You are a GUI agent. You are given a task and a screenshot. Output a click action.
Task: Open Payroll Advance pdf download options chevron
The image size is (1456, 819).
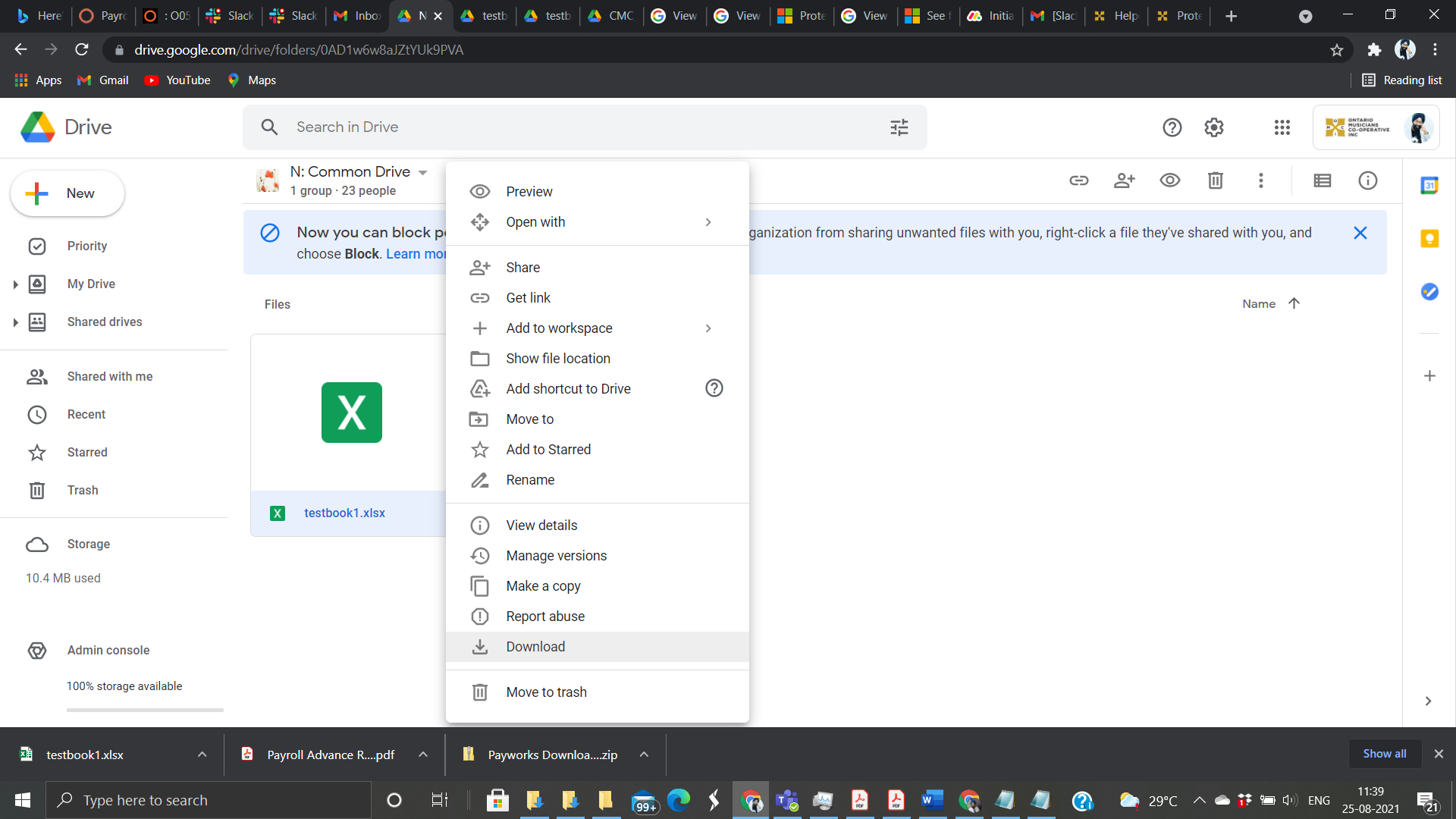point(423,755)
